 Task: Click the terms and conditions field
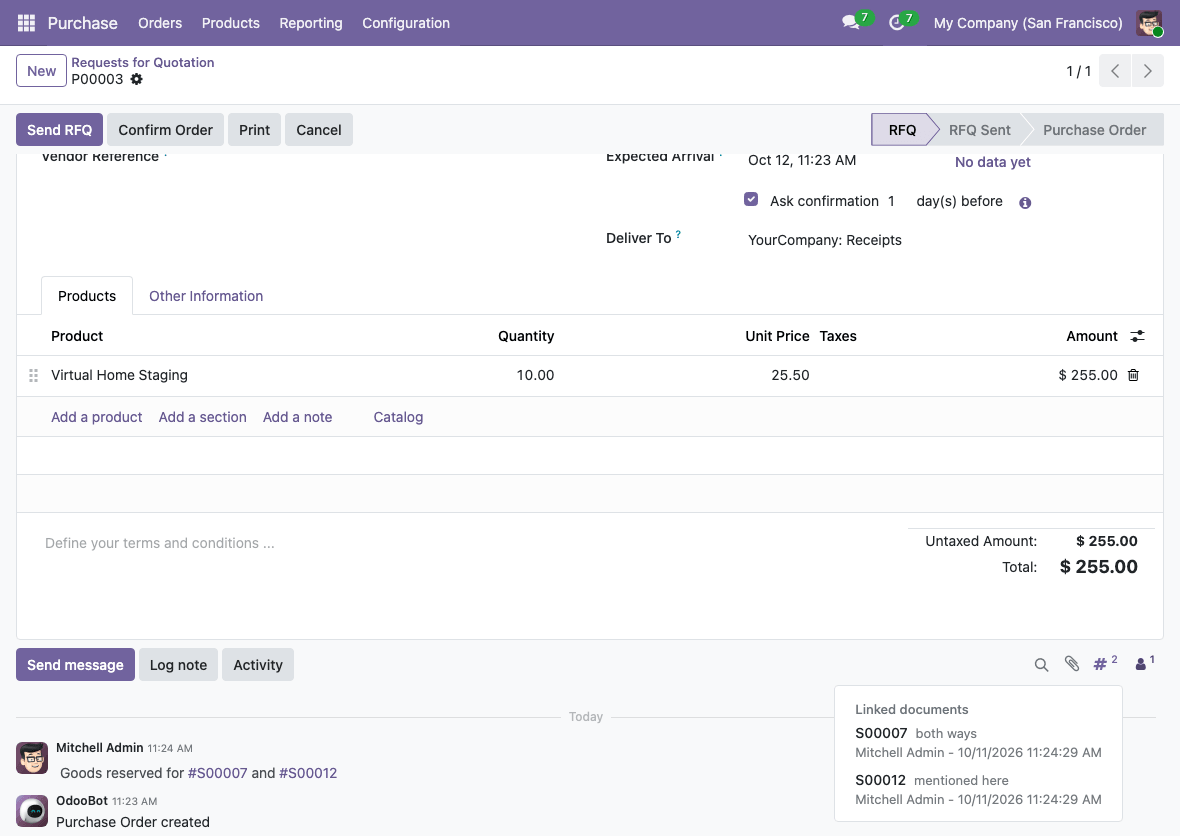[160, 543]
